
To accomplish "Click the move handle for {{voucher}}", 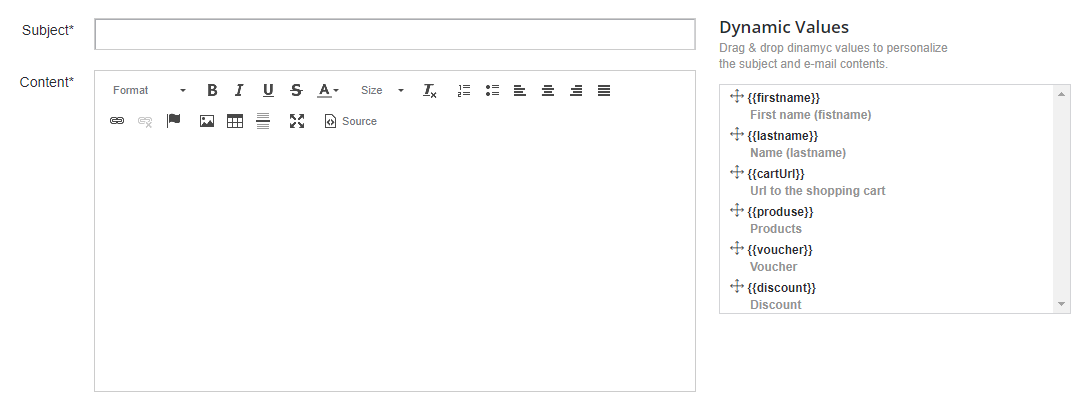I will pos(737,248).
